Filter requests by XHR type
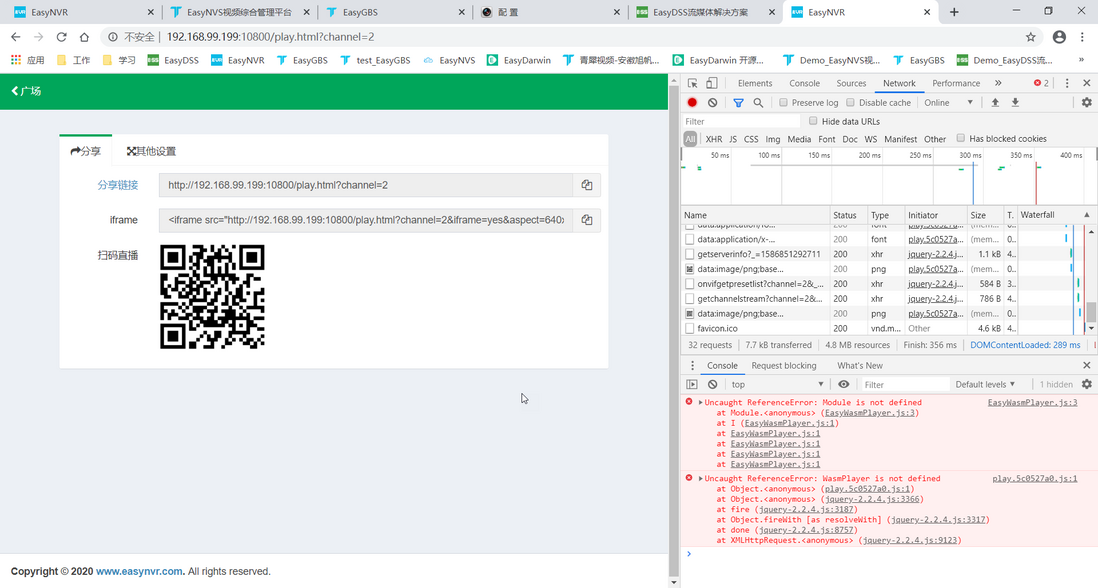 pyautogui.click(x=714, y=139)
